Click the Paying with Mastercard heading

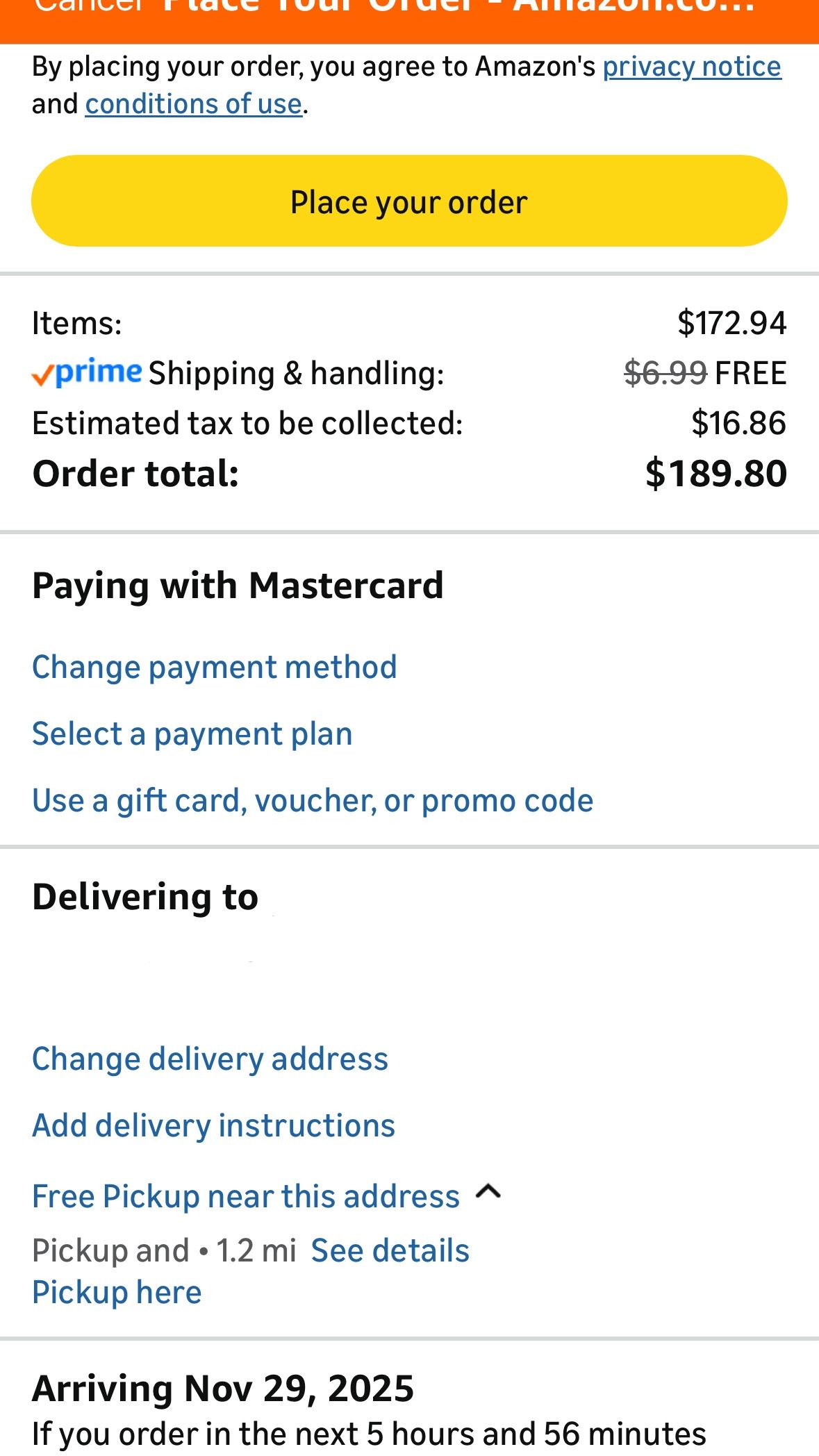(238, 584)
